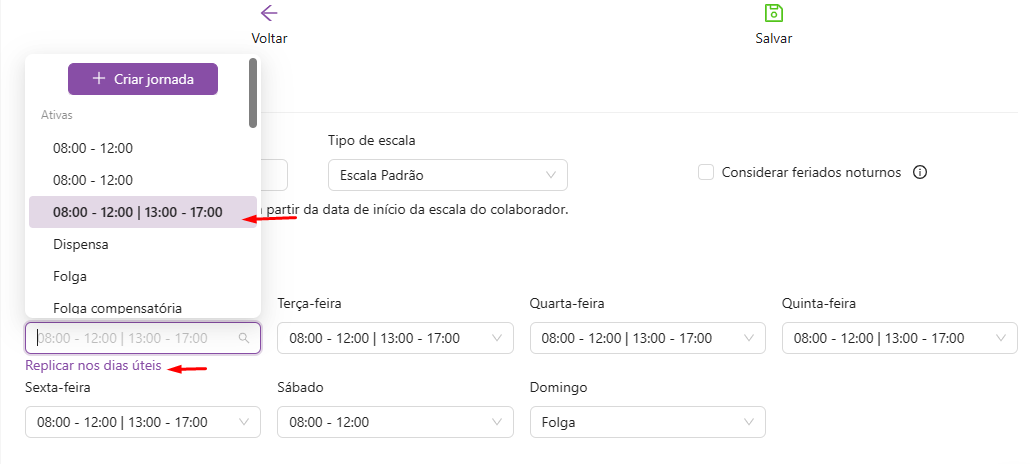Click the search icon in Segunda-feira field
The image size is (1030, 464).
point(244,338)
